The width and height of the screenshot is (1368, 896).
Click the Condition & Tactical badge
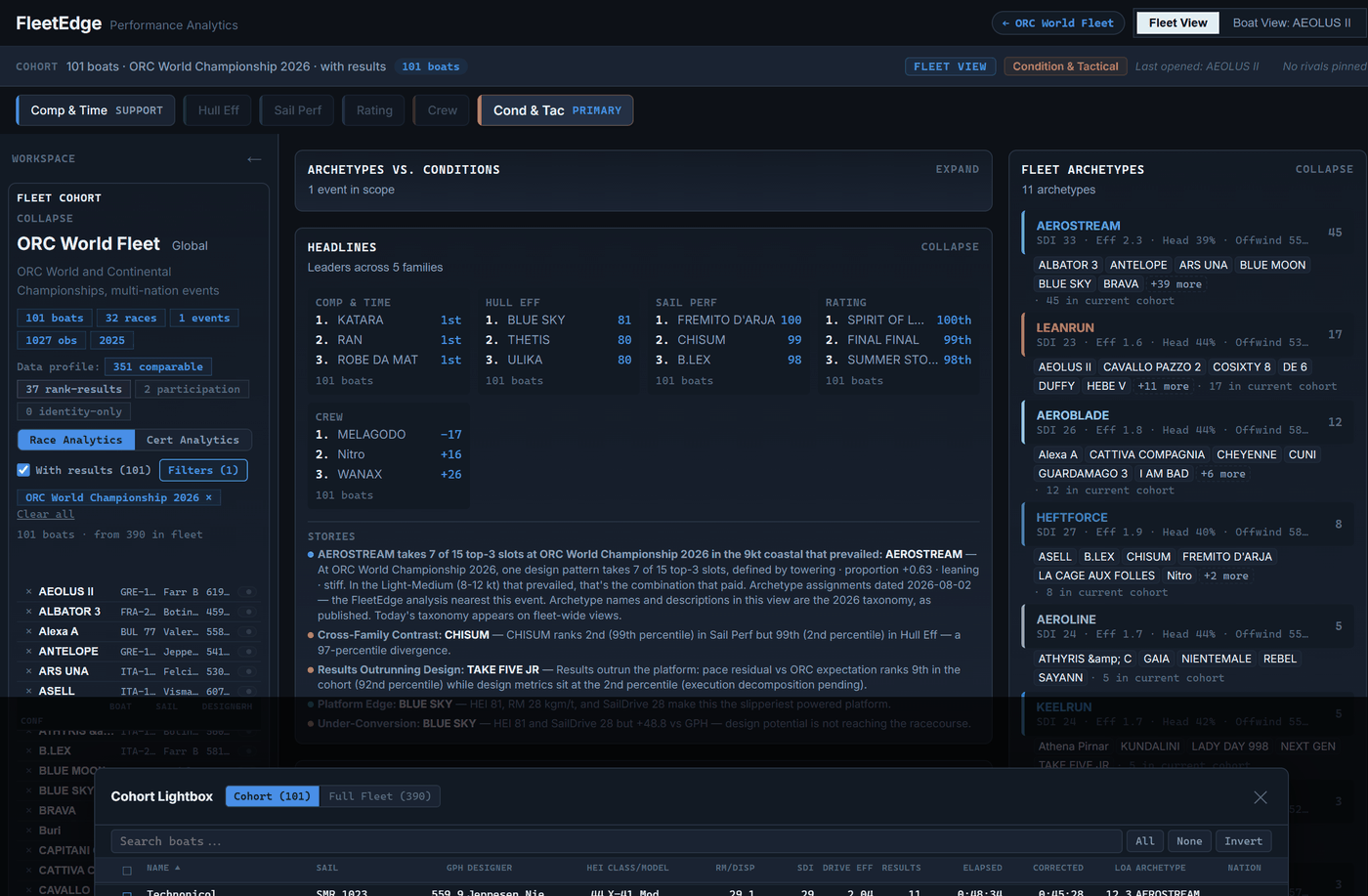pyautogui.click(x=1065, y=66)
